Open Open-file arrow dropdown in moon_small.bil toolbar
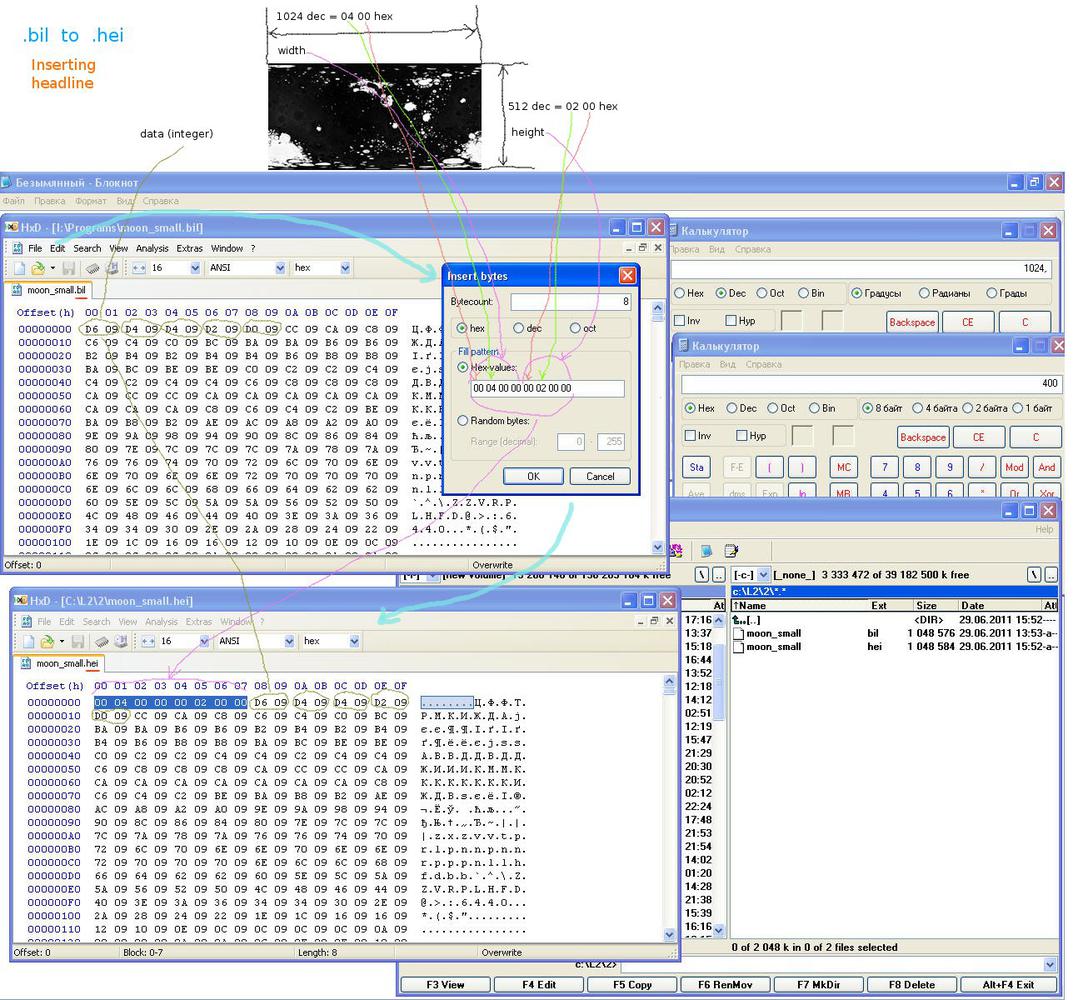Viewport: 1083px width, 1000px height. [x=52, y=268]
